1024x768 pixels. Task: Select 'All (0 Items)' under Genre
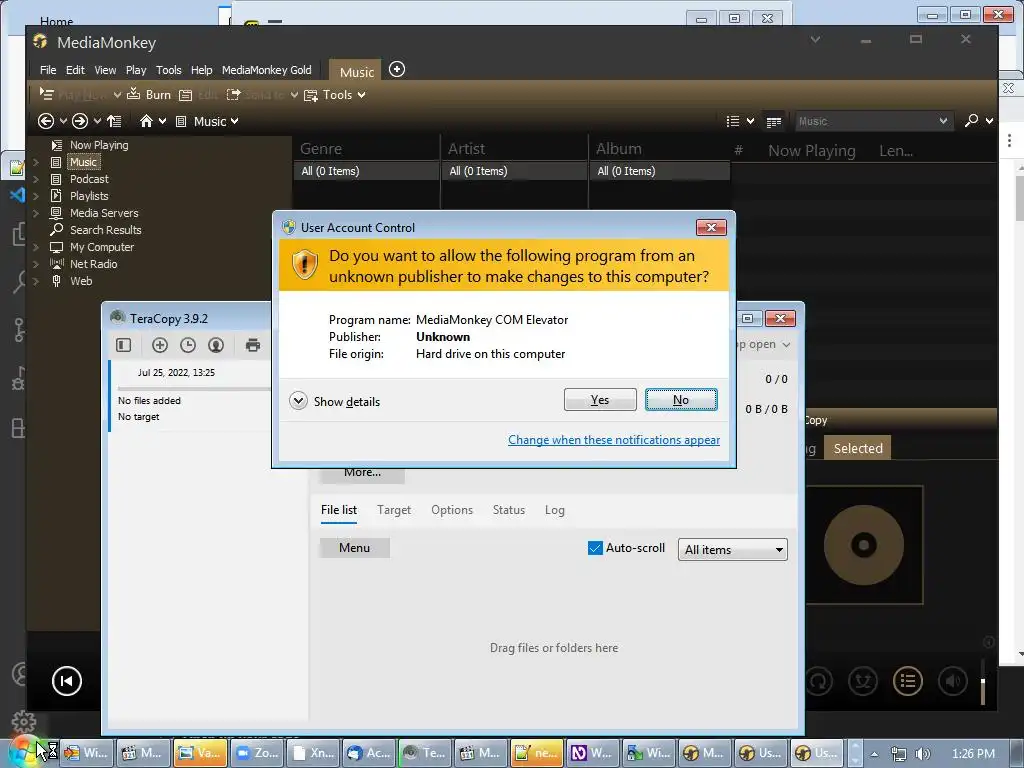pyautogui.click(x=366, y=171)
